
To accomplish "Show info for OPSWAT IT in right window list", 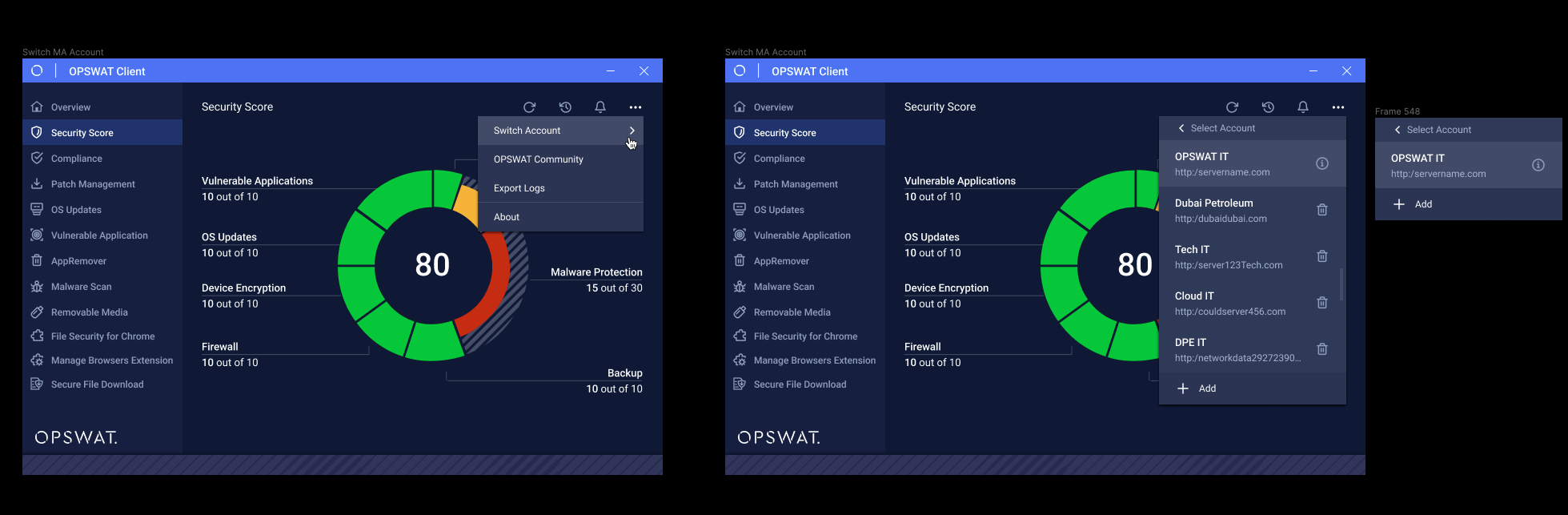I will 1322,163.
